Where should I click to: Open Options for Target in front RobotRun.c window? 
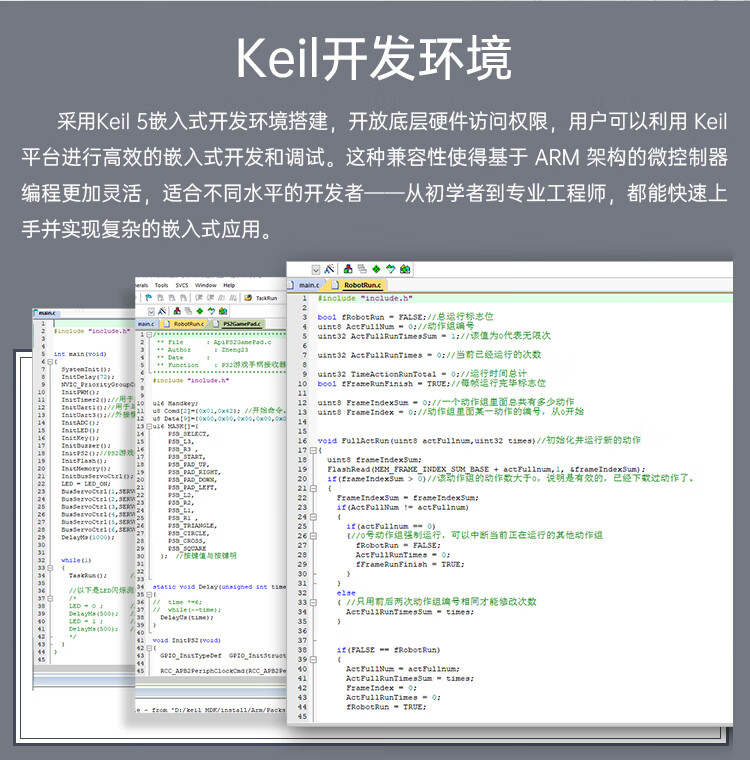click(329, 269)
